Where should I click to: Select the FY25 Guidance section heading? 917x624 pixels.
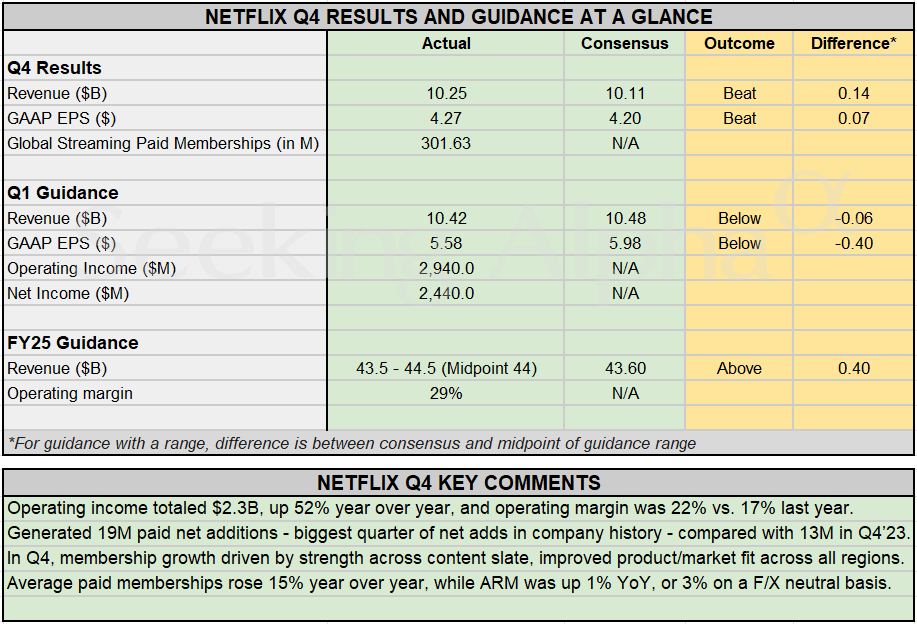73,343
